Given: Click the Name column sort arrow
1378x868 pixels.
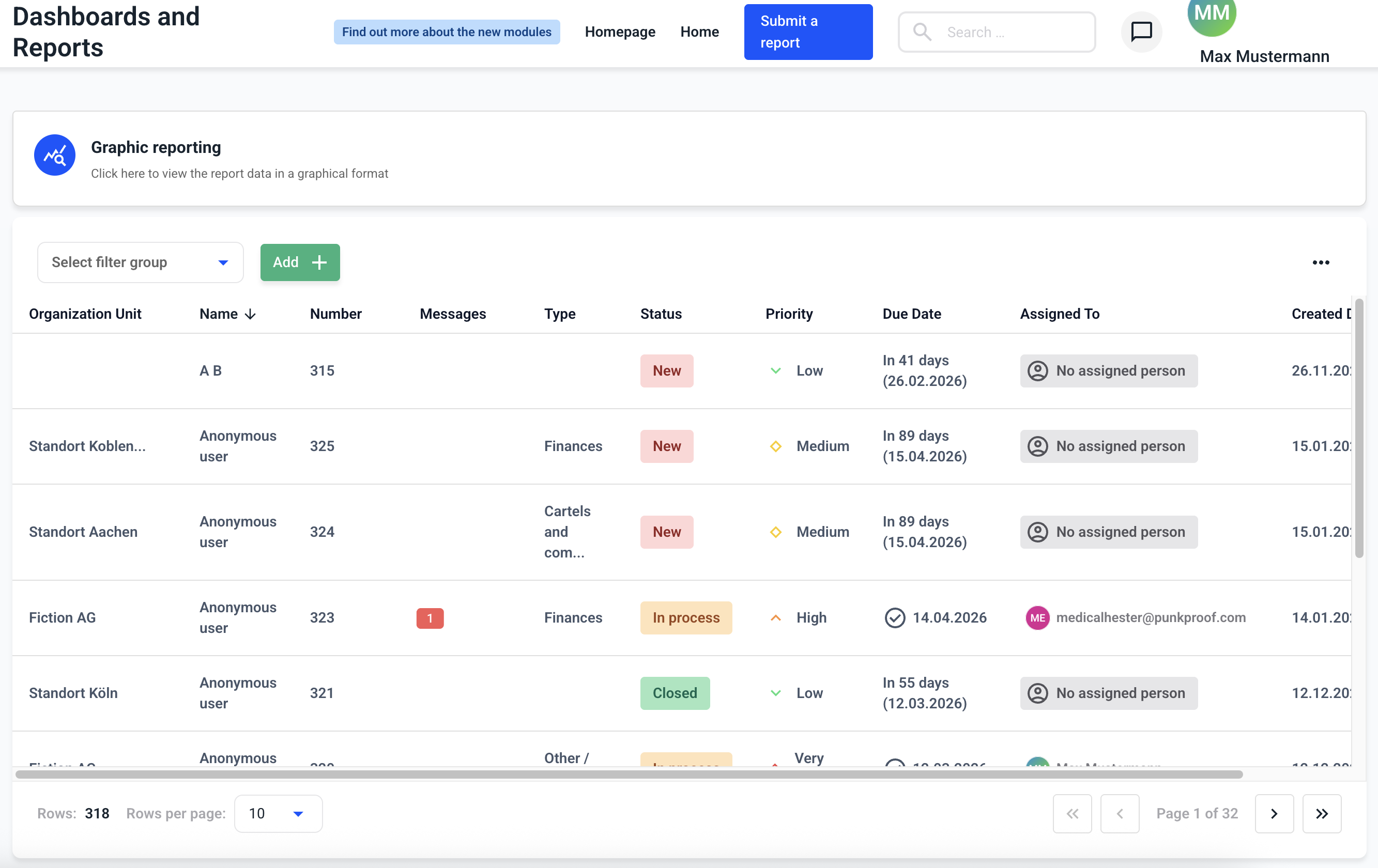Looking at the screenshot, I should coord(250,314).
